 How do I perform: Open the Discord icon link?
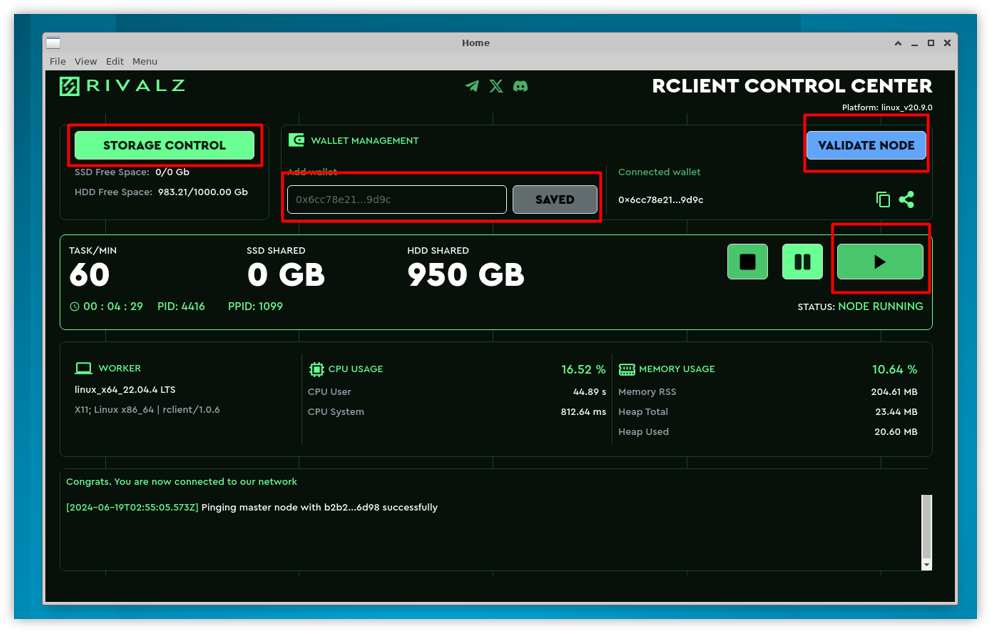coord(520,86)
